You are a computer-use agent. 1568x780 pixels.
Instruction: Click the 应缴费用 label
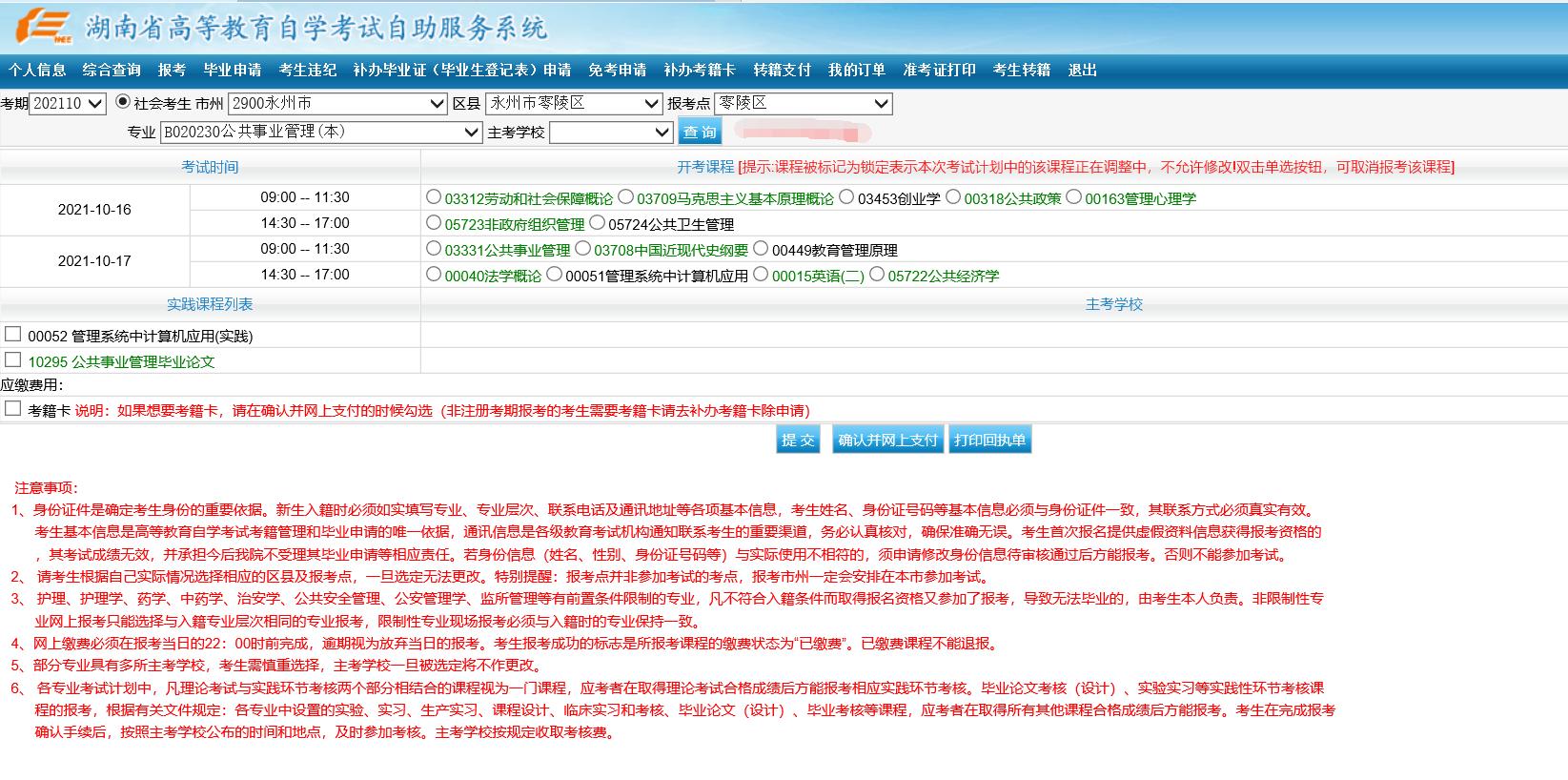[32, 385]
